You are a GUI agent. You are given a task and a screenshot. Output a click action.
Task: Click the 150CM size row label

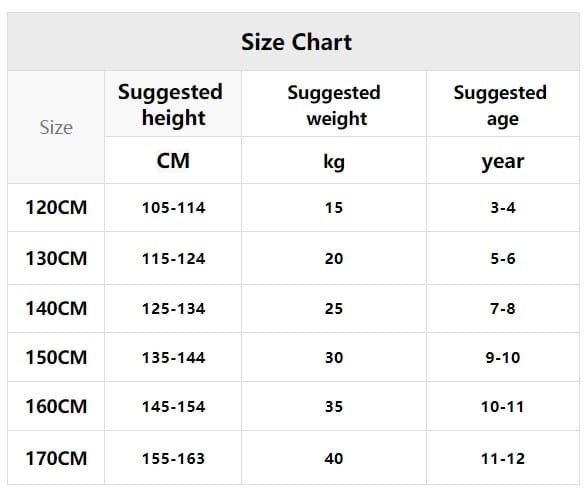click(56, 357)
